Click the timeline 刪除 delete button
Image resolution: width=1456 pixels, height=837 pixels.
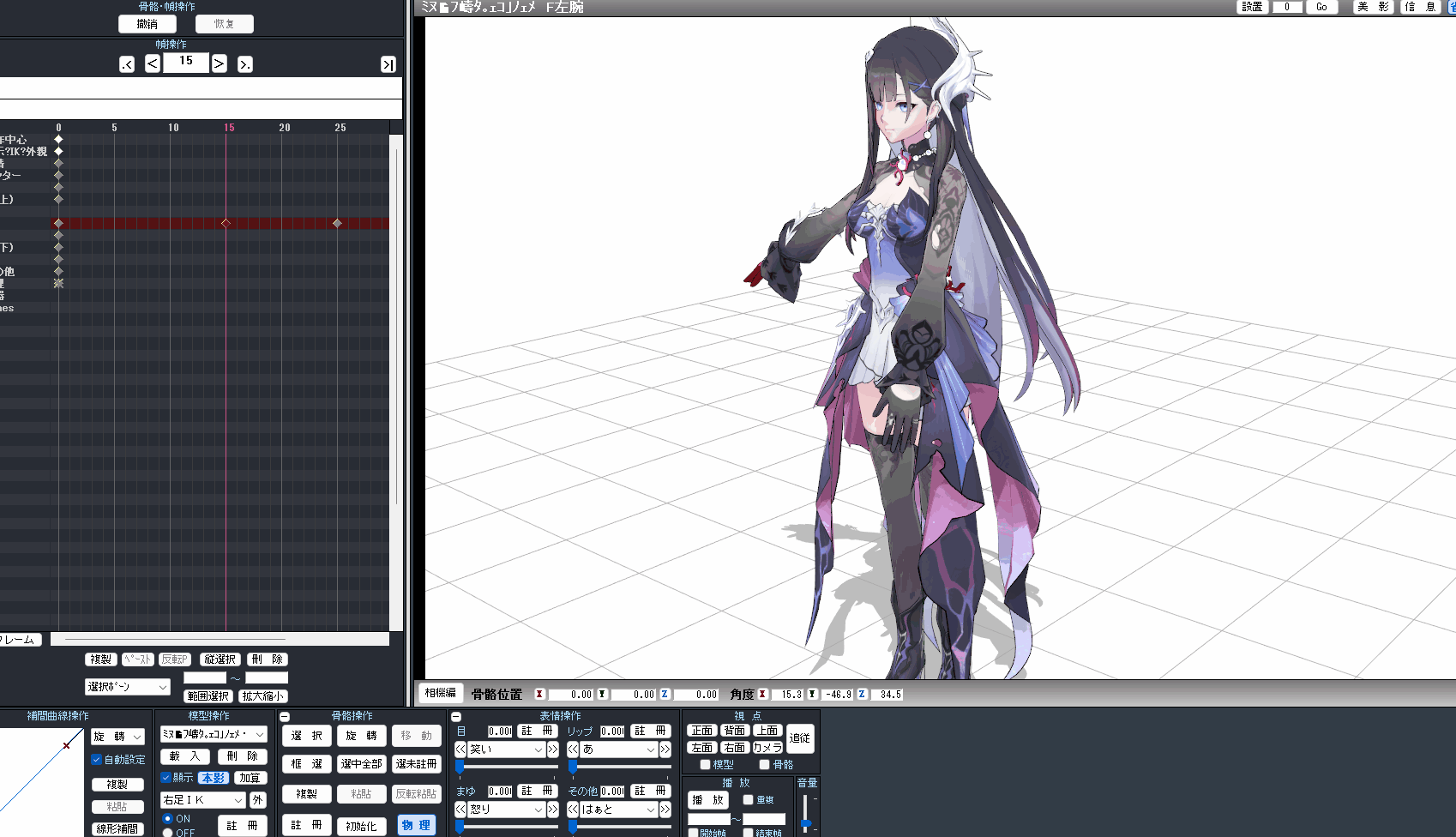coord(268,659)
